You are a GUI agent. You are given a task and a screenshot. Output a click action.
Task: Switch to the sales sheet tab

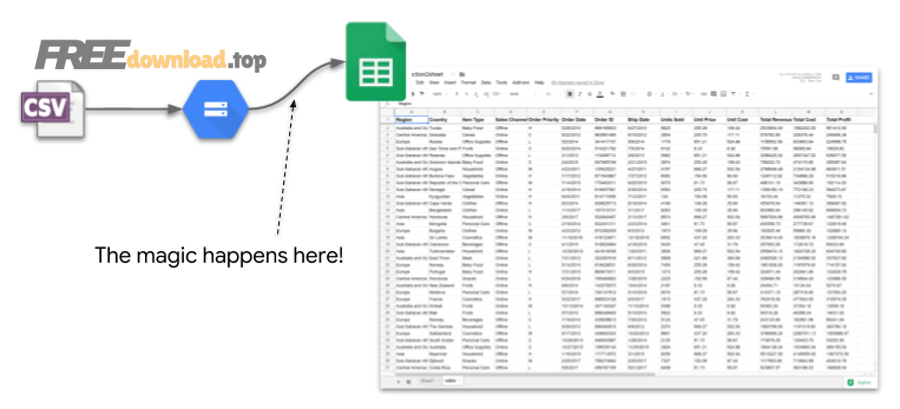[453, 381]
